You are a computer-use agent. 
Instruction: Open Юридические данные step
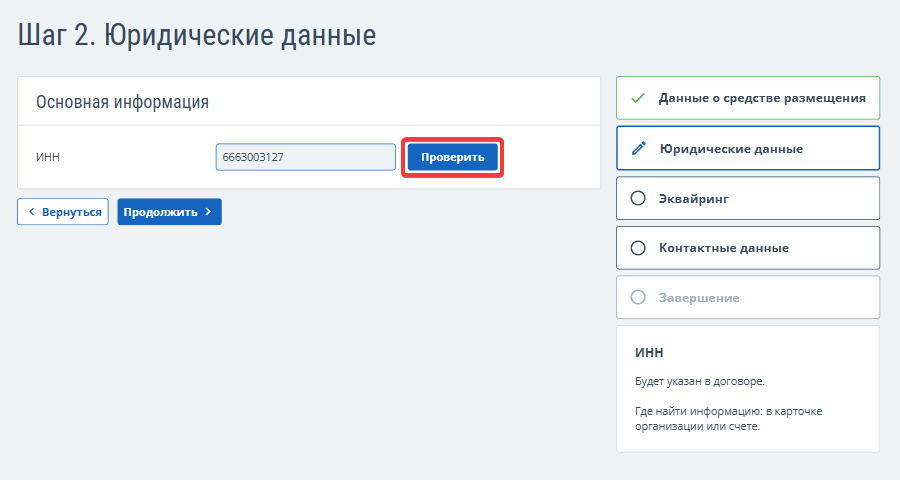731,149
